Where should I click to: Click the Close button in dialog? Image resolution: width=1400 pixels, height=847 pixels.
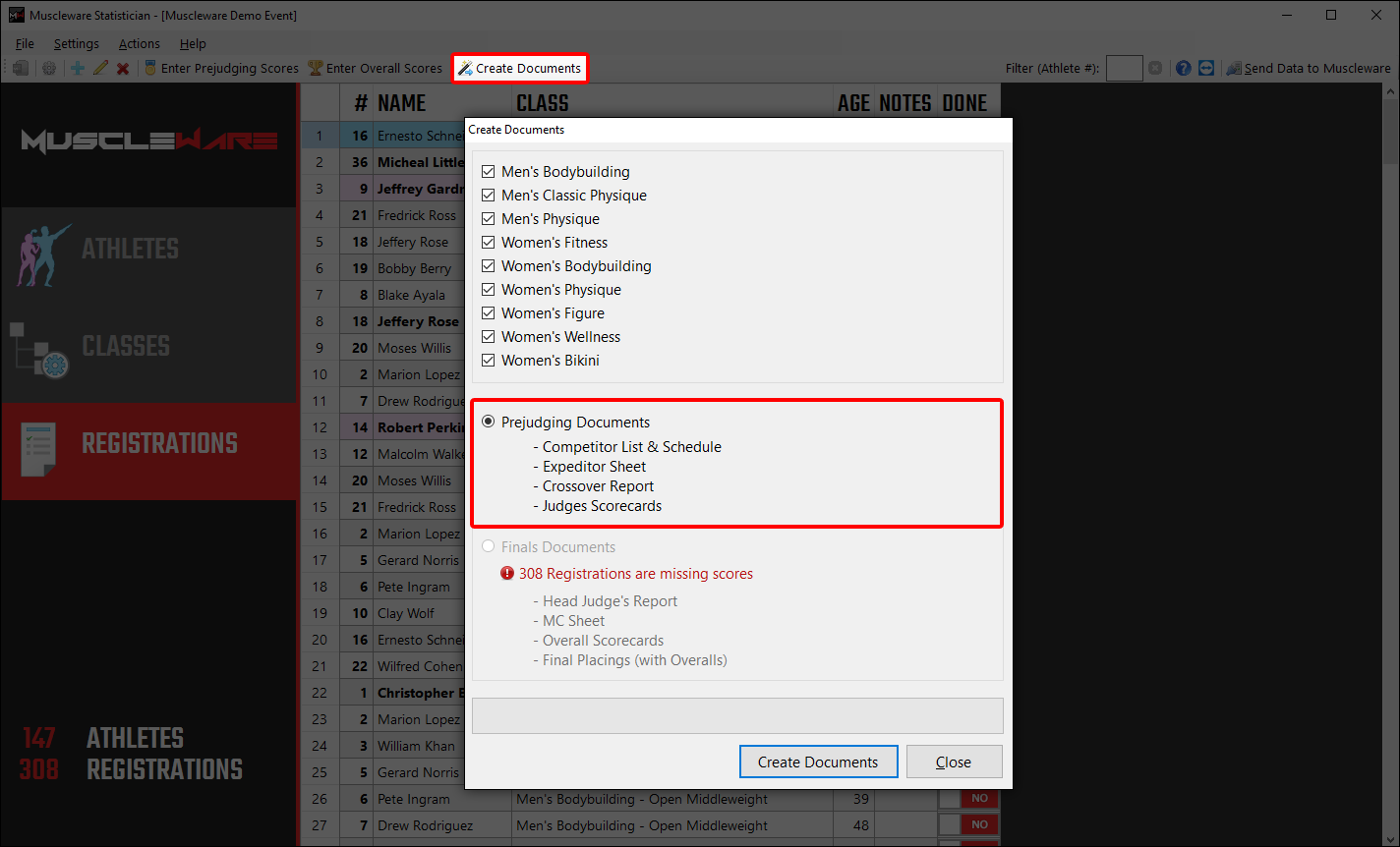click(x=954, y=762)
